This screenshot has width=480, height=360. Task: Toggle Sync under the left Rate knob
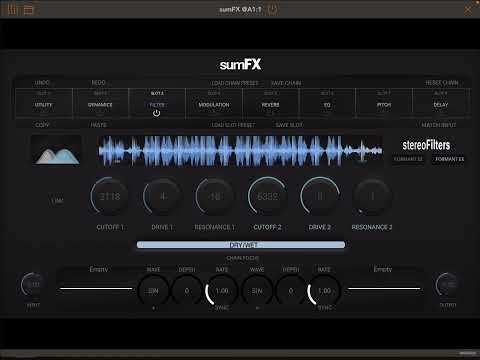[222, 308]
